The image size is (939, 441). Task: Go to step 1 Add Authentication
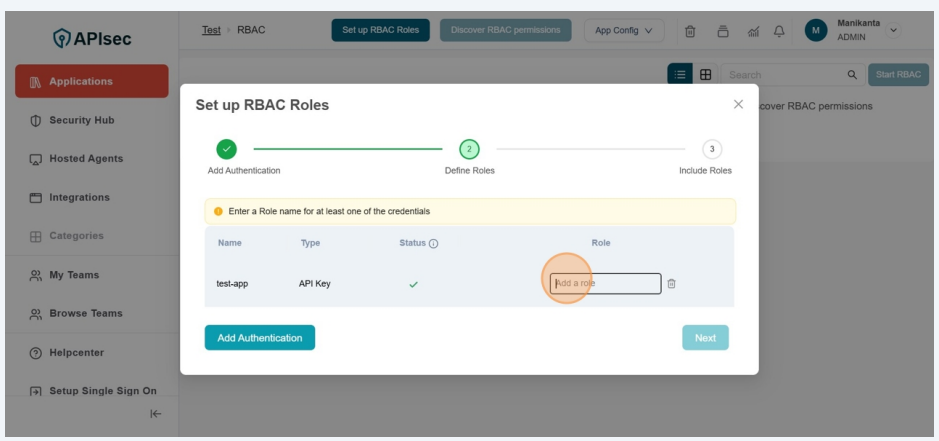pyautogui.click(x=227, y=149)
